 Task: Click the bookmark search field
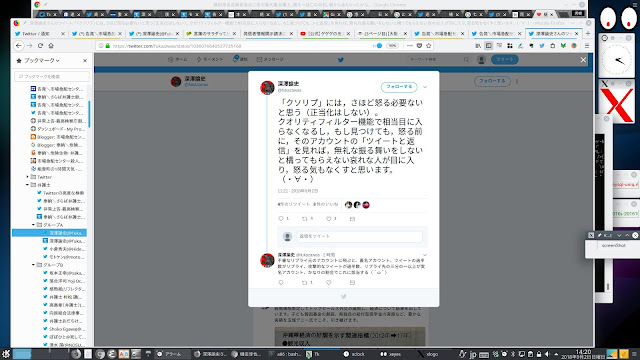coord(52,76)
